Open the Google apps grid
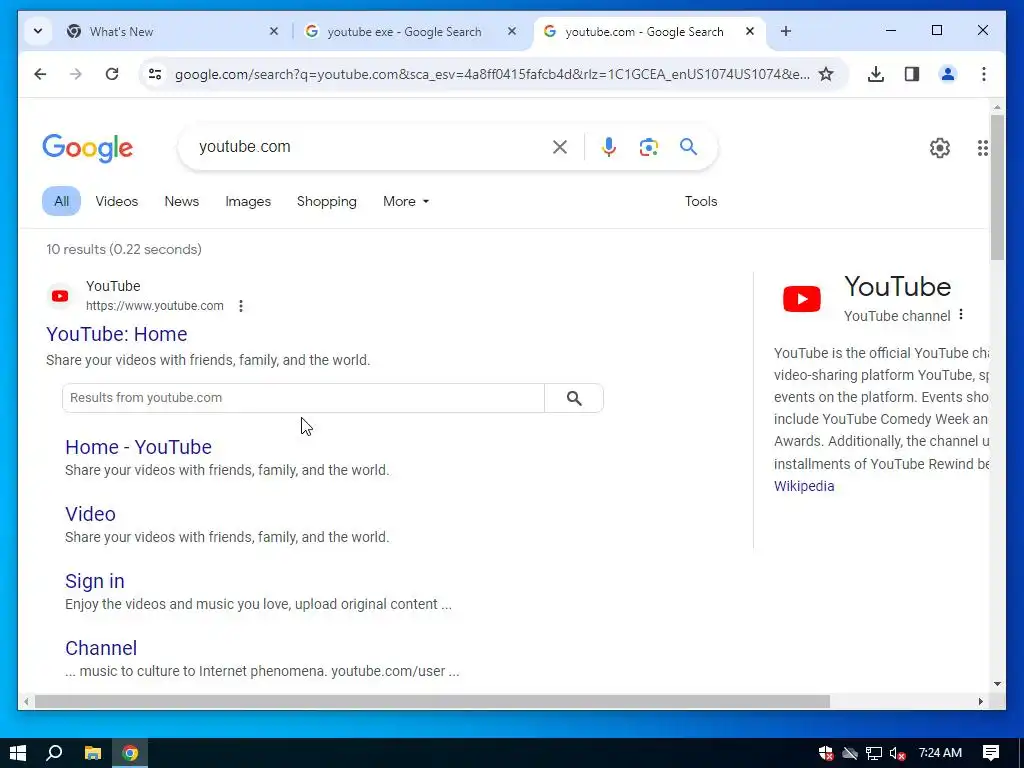The width and height of the screenshot is (1024, 768). (982, 148)
